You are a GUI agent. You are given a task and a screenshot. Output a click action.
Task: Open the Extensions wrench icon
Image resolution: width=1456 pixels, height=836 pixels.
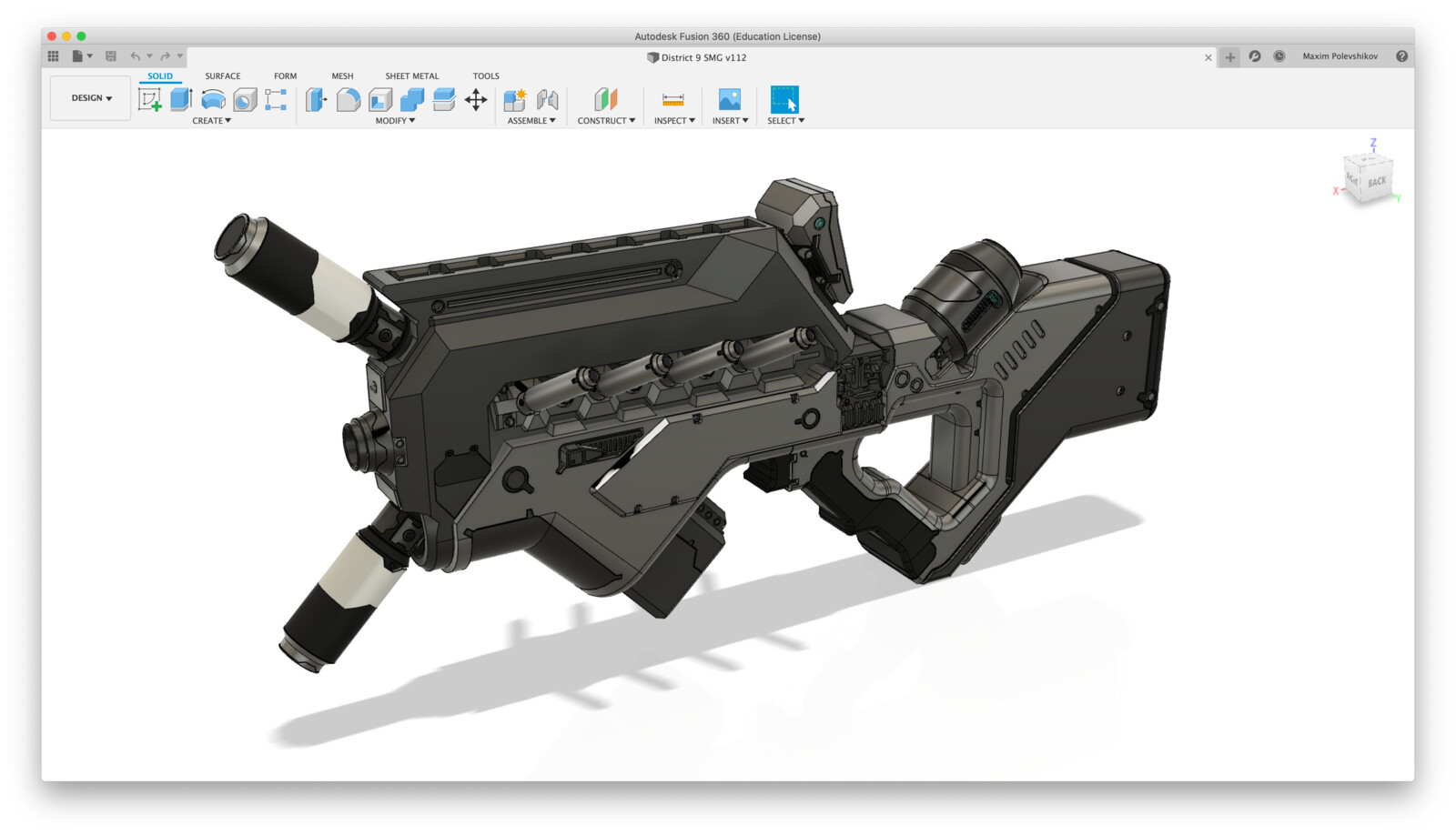tap(1255, 56)
